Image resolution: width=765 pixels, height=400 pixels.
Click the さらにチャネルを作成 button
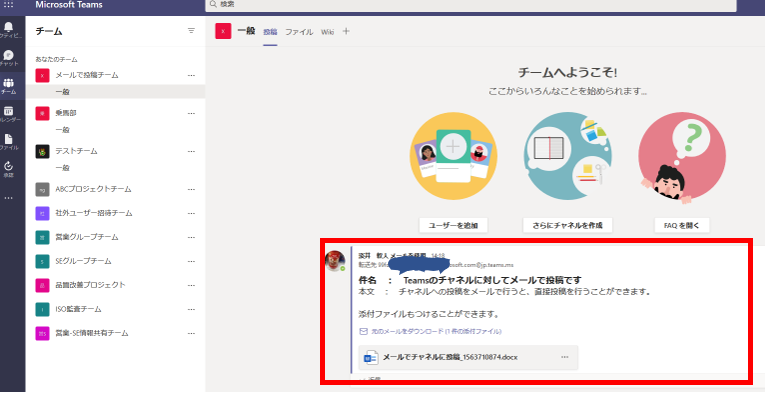click(567, 225)
